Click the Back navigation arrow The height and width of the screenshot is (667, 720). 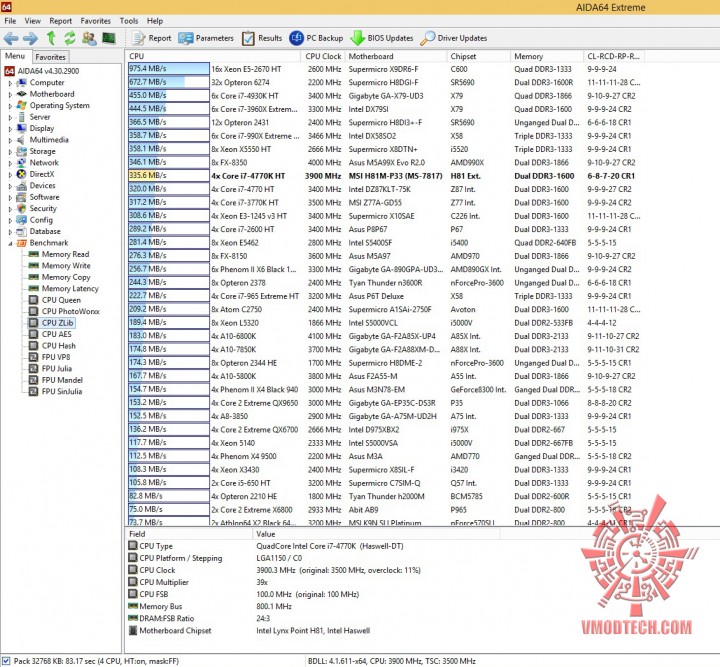click(x=11, y=38)
